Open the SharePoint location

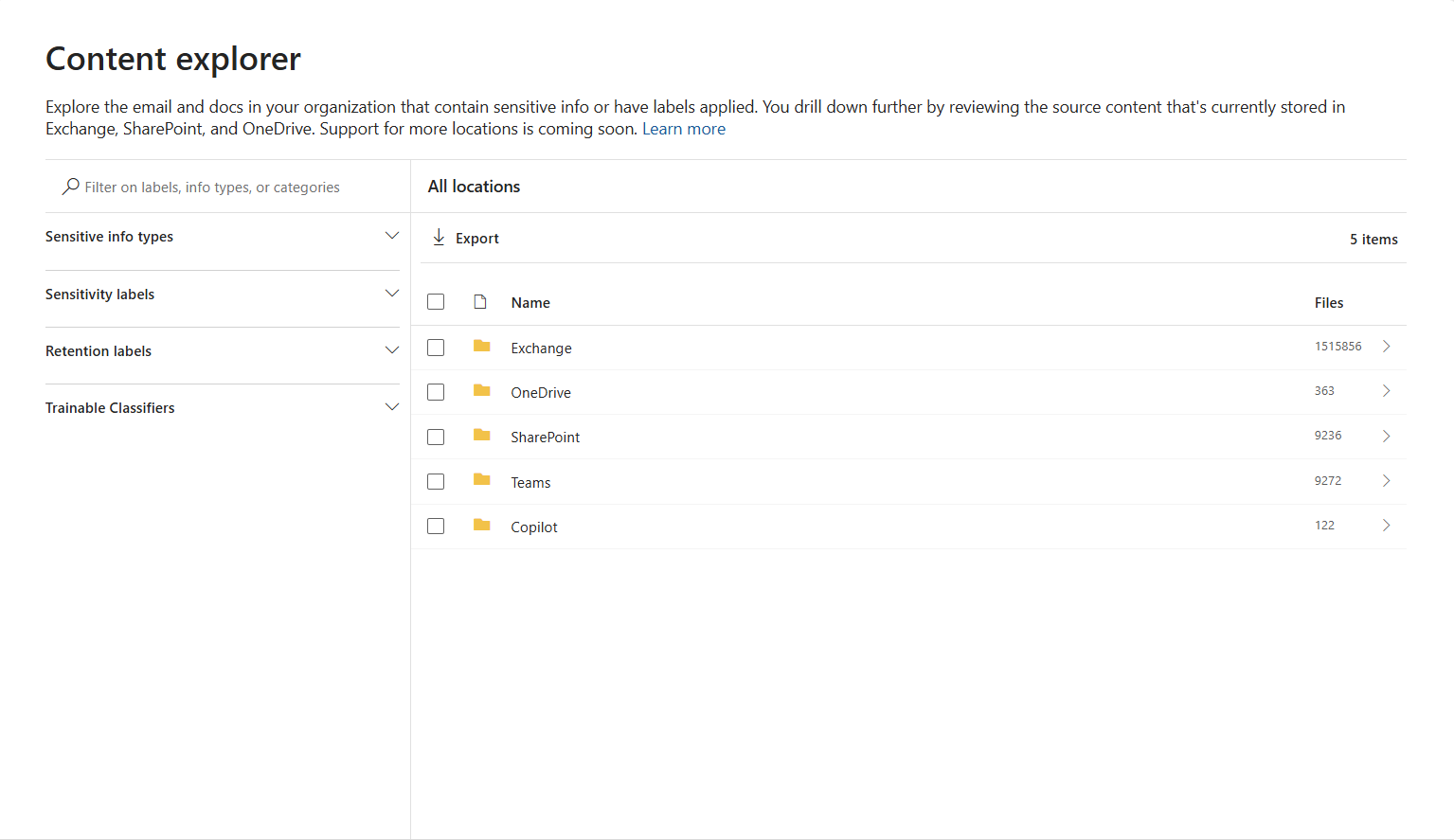point(546,438)
